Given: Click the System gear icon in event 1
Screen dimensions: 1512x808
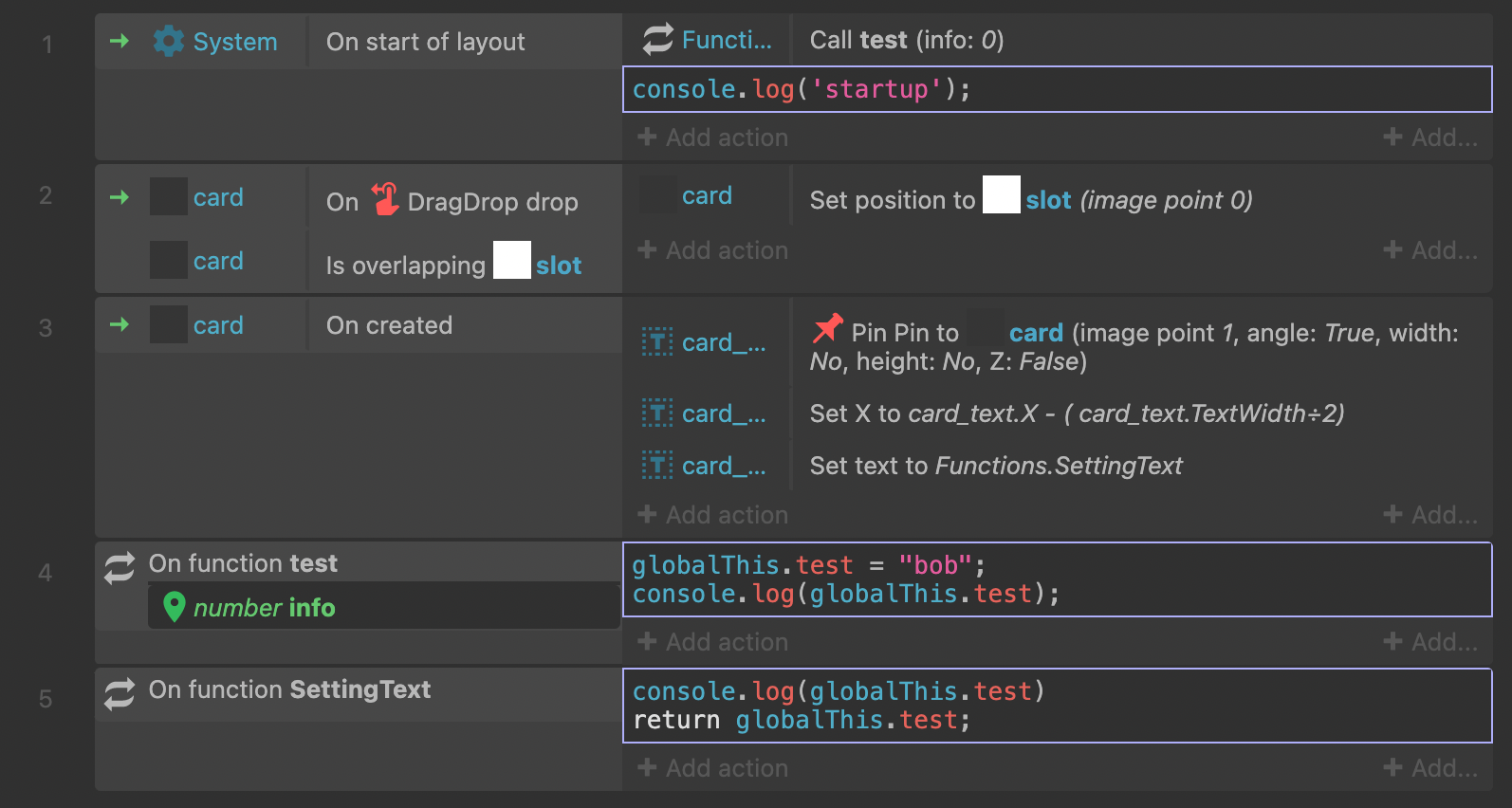Looking at the screenshot, I should (169, 41).
